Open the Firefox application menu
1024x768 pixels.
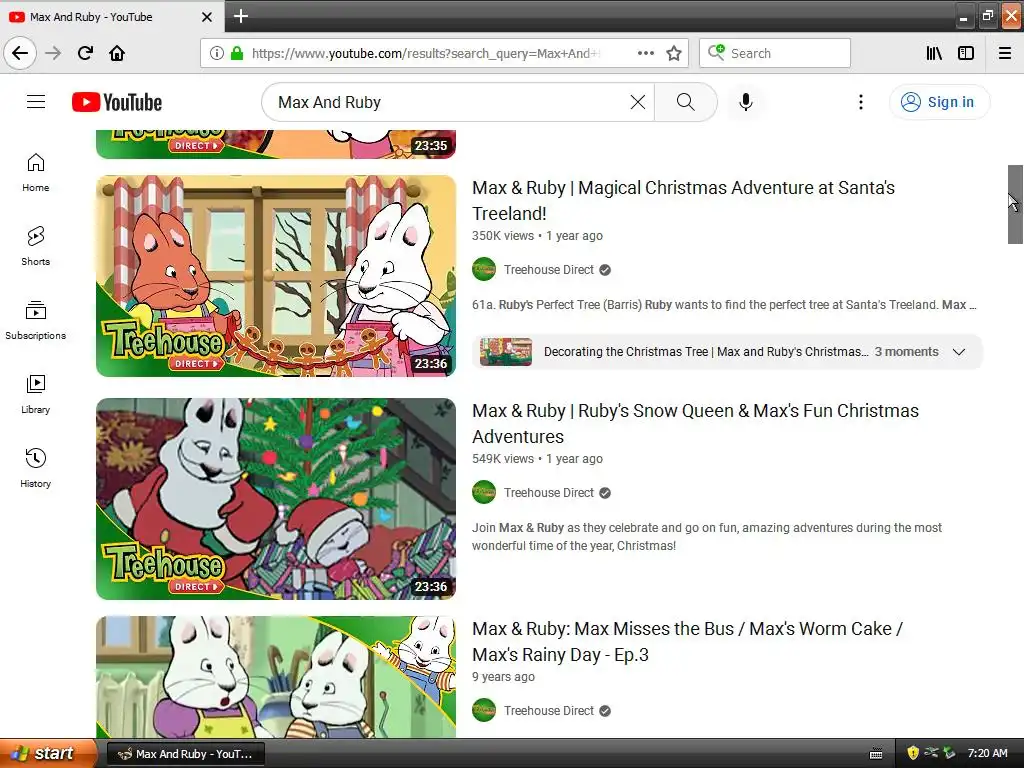pos(1005,53)
